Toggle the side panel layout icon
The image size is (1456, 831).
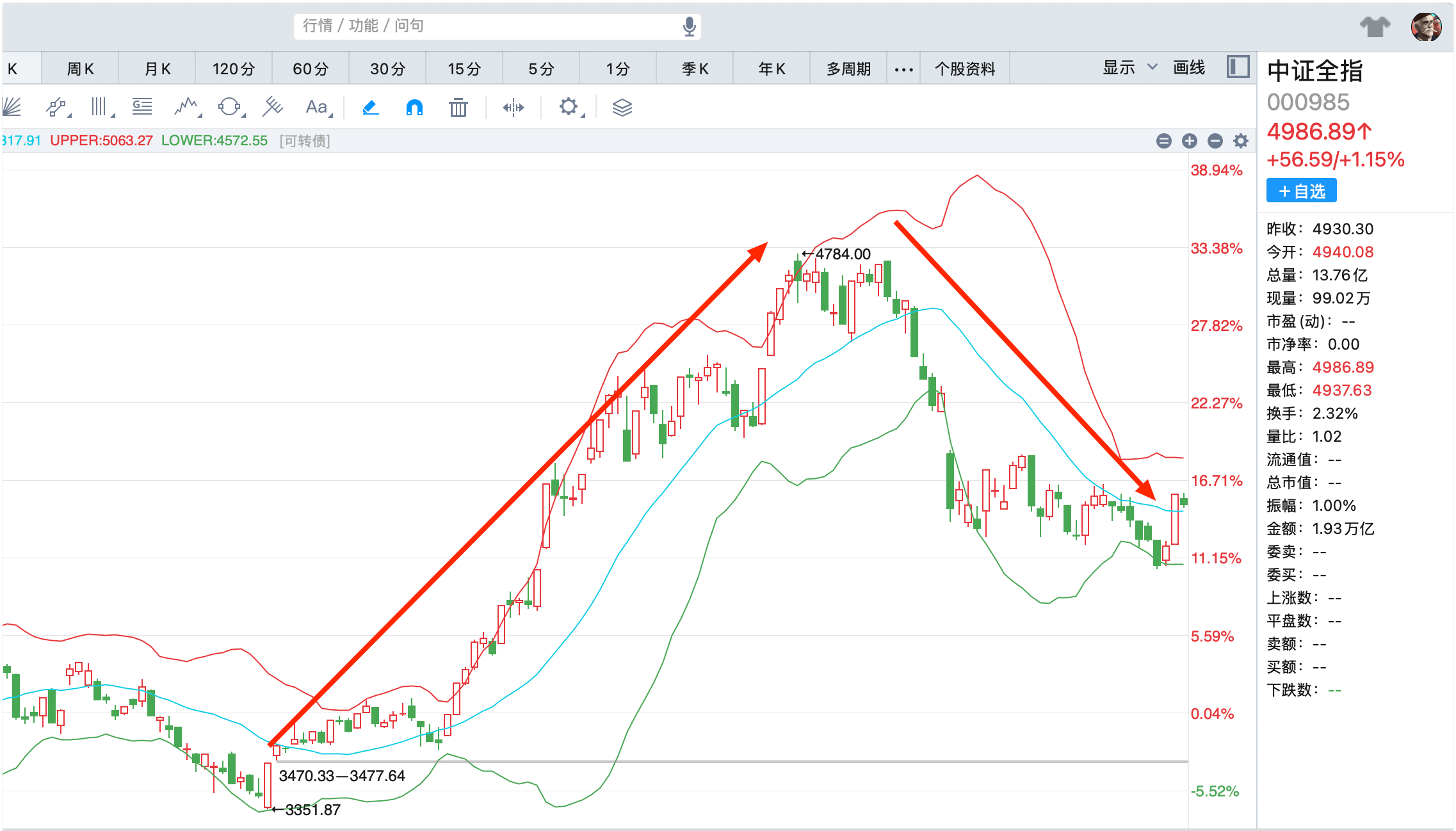click(1238, 67)
